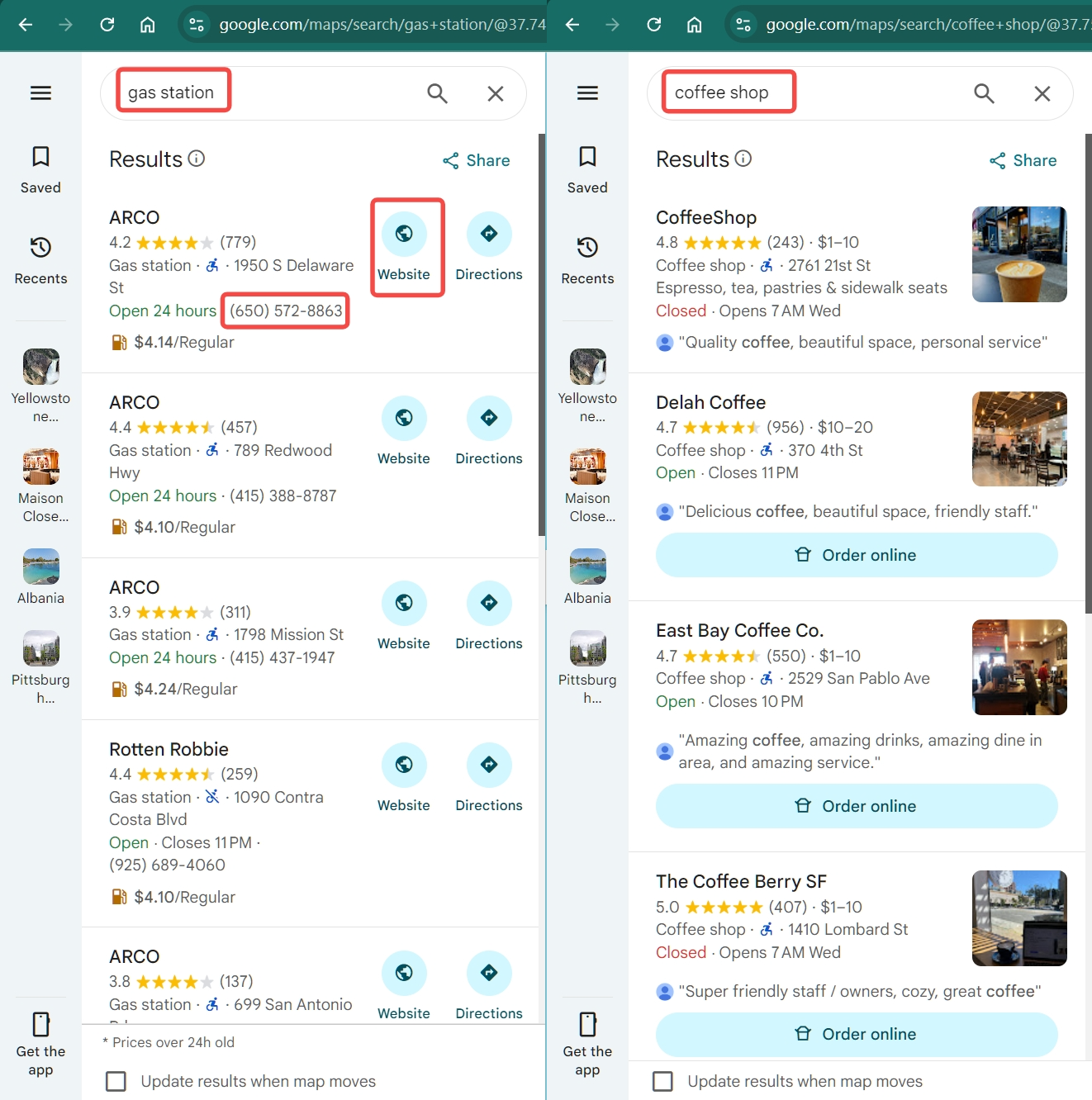This screenshot has width=1092, height=1100.
Task: Open Saved in gas station window sidebar
Action: tap(40, 169)
